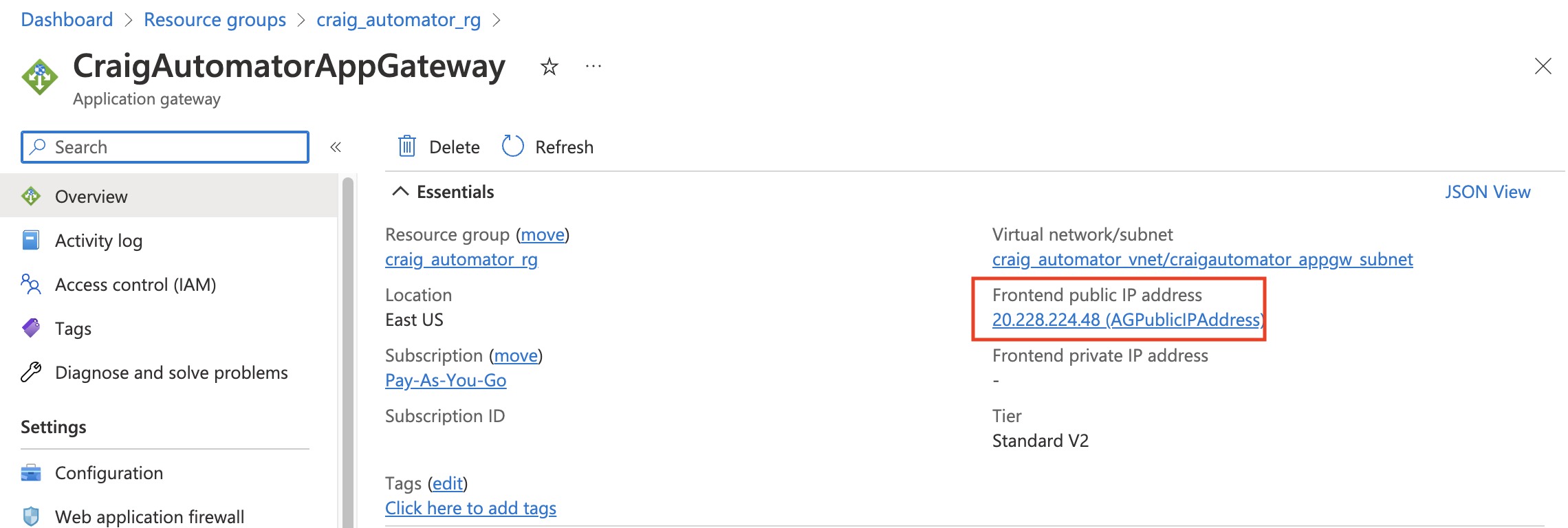This screenshot has width=1568, height=528.
Task: Click the Activity log icon
Action: [31, 241]
